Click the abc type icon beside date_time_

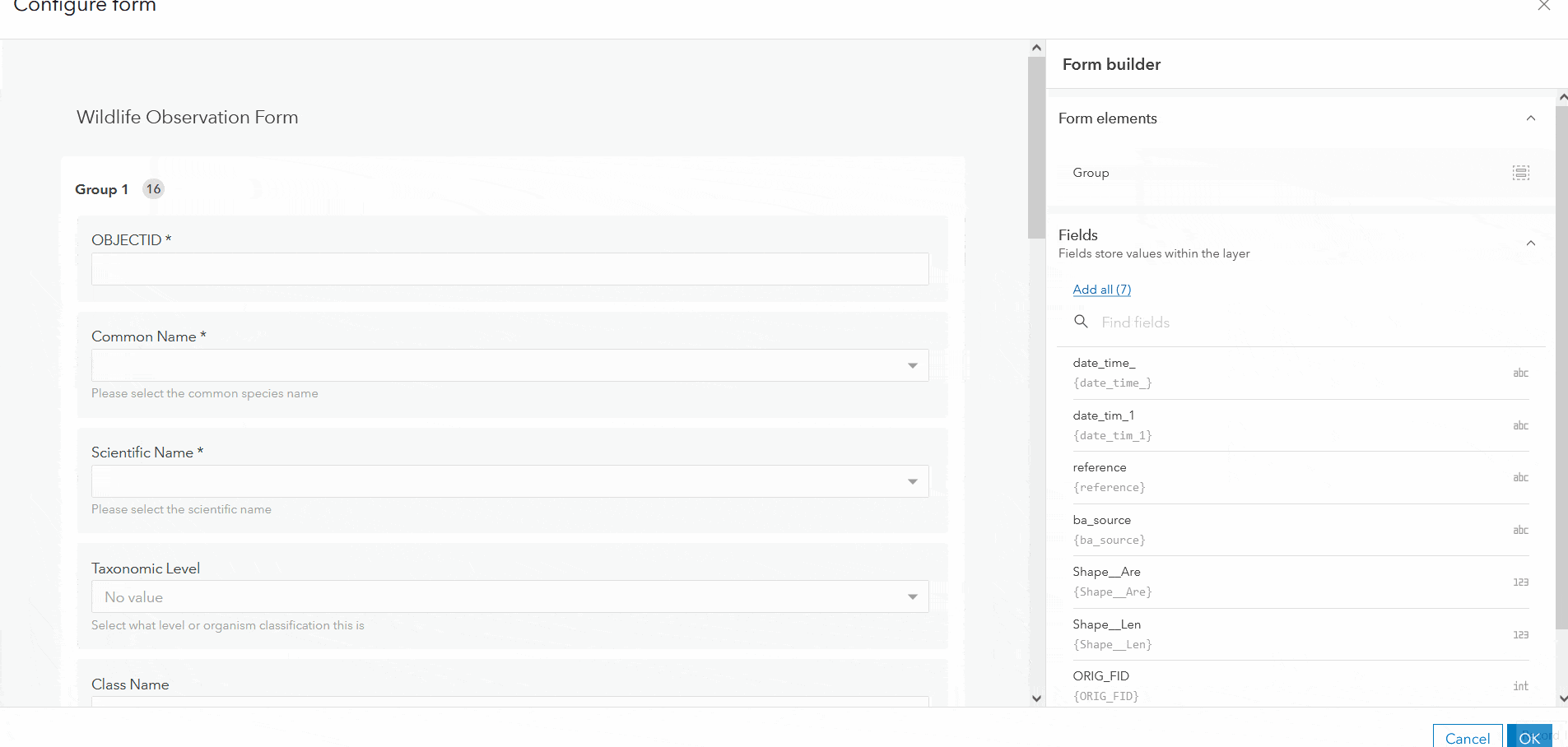[1520, 373]
